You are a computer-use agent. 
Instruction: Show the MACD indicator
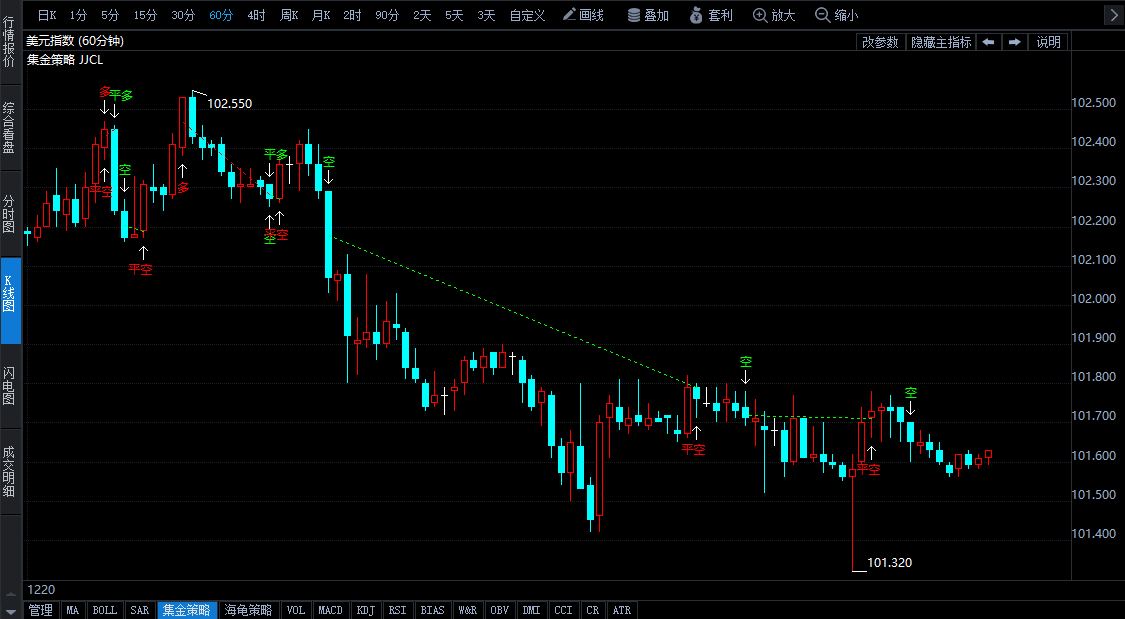click(331, 610)
